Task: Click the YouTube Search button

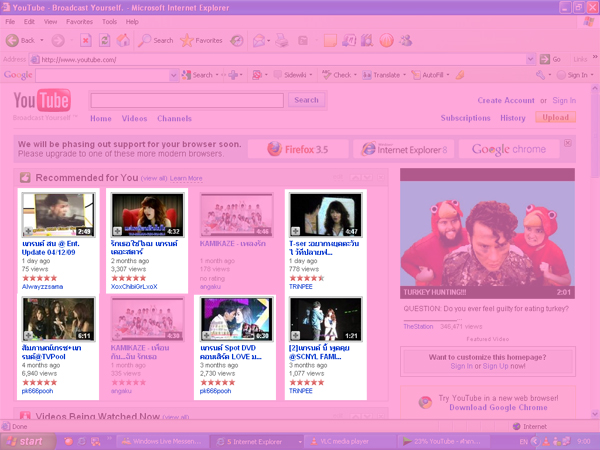Action: click(307, 100)
